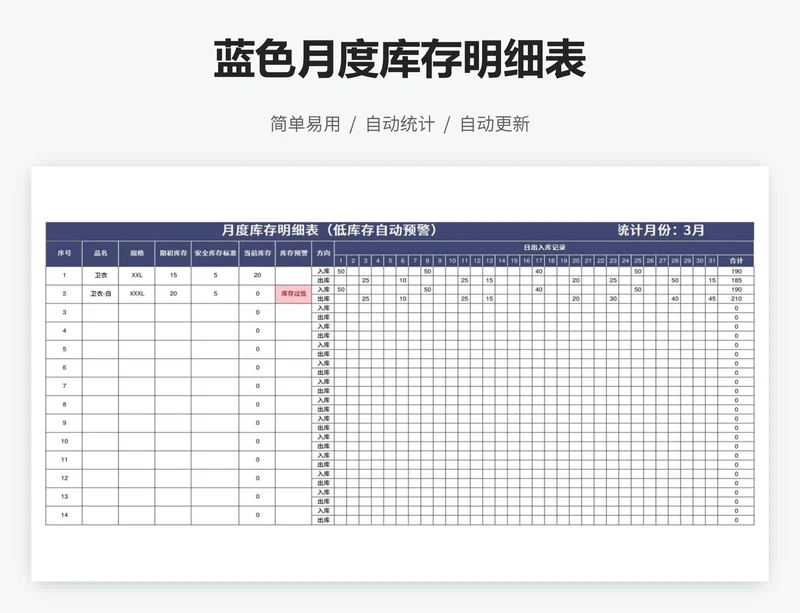Select the 入库 cell in row 1
This screenshot has width=800, height=613.
[323, 272]
